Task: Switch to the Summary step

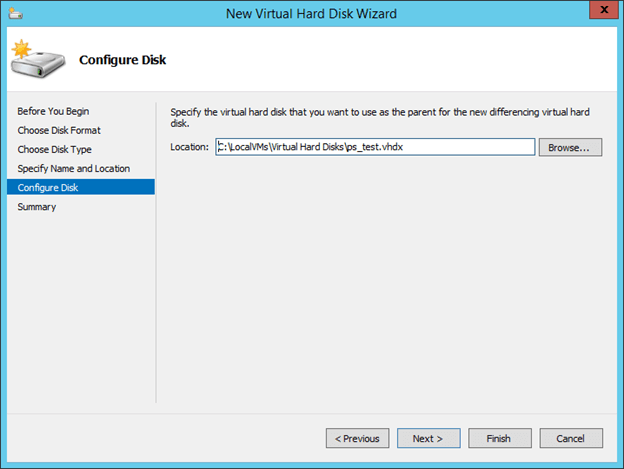Action: click(37, 207)
